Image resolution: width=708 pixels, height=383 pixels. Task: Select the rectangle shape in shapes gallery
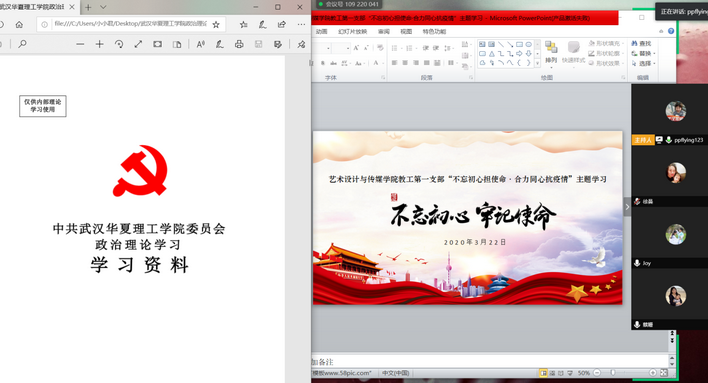point(519,44)
